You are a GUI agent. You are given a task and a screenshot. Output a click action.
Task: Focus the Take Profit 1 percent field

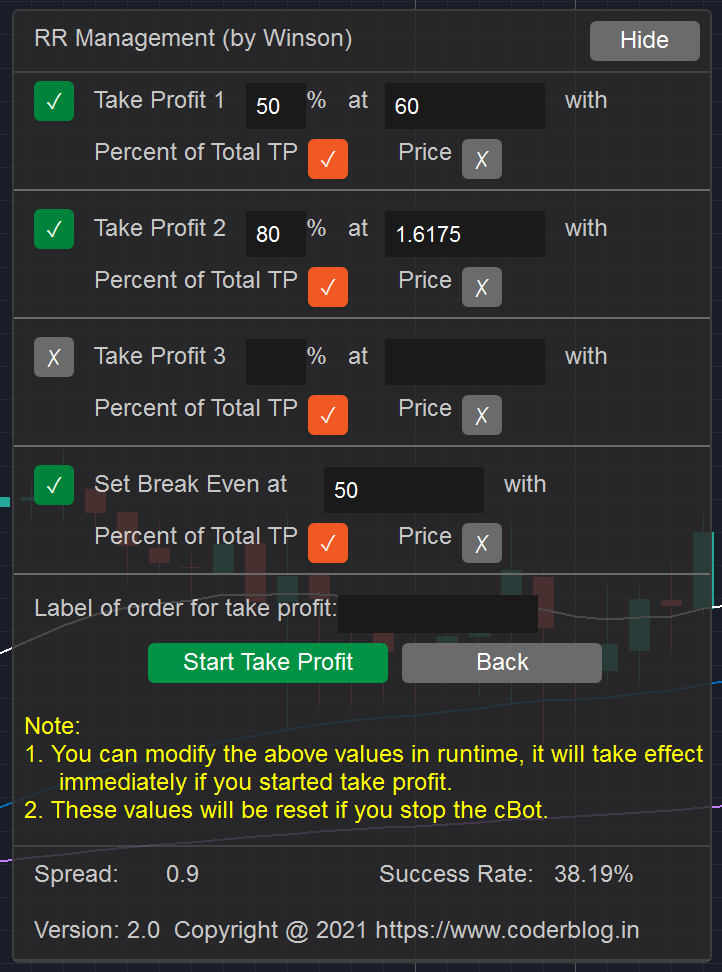click(276, 106)
